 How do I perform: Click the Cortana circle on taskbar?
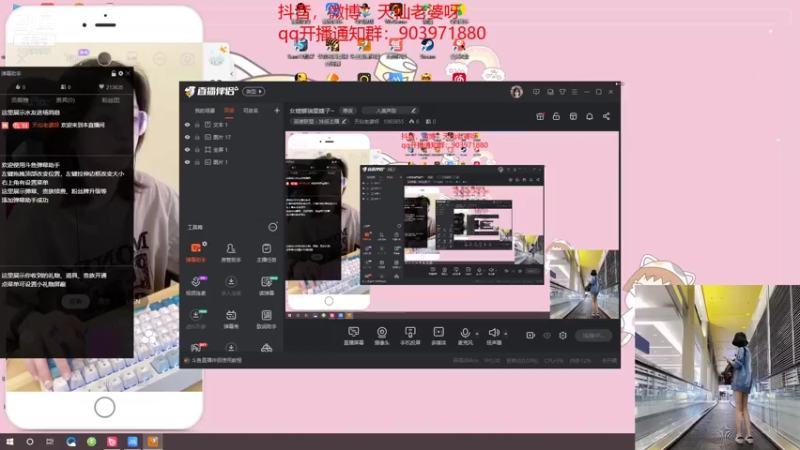click(x=30, y=442)
